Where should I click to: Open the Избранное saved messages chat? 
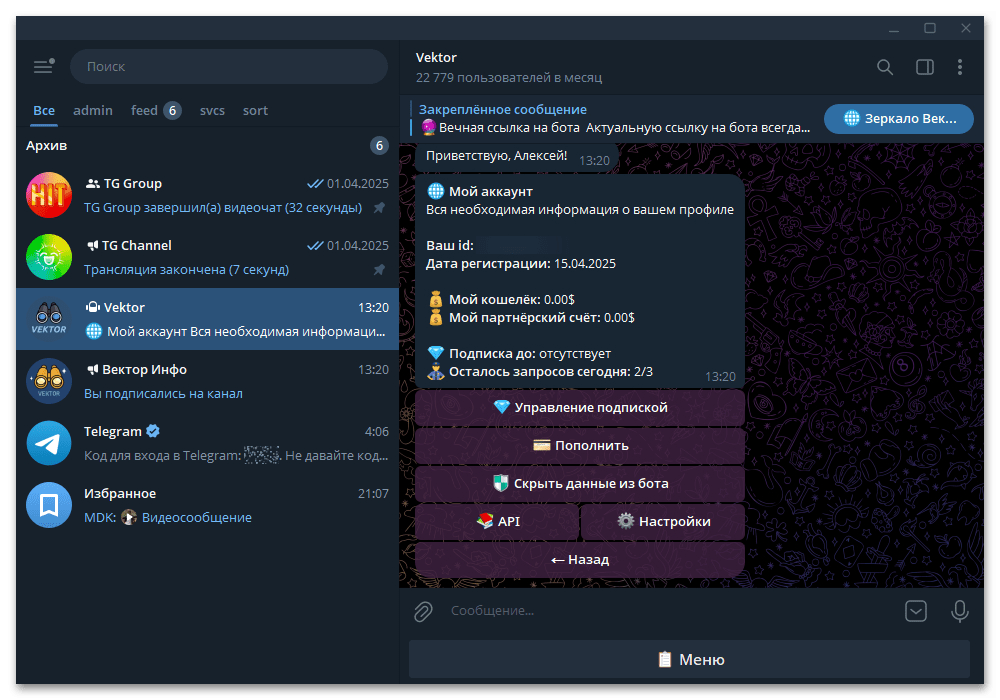pos(207,505)
